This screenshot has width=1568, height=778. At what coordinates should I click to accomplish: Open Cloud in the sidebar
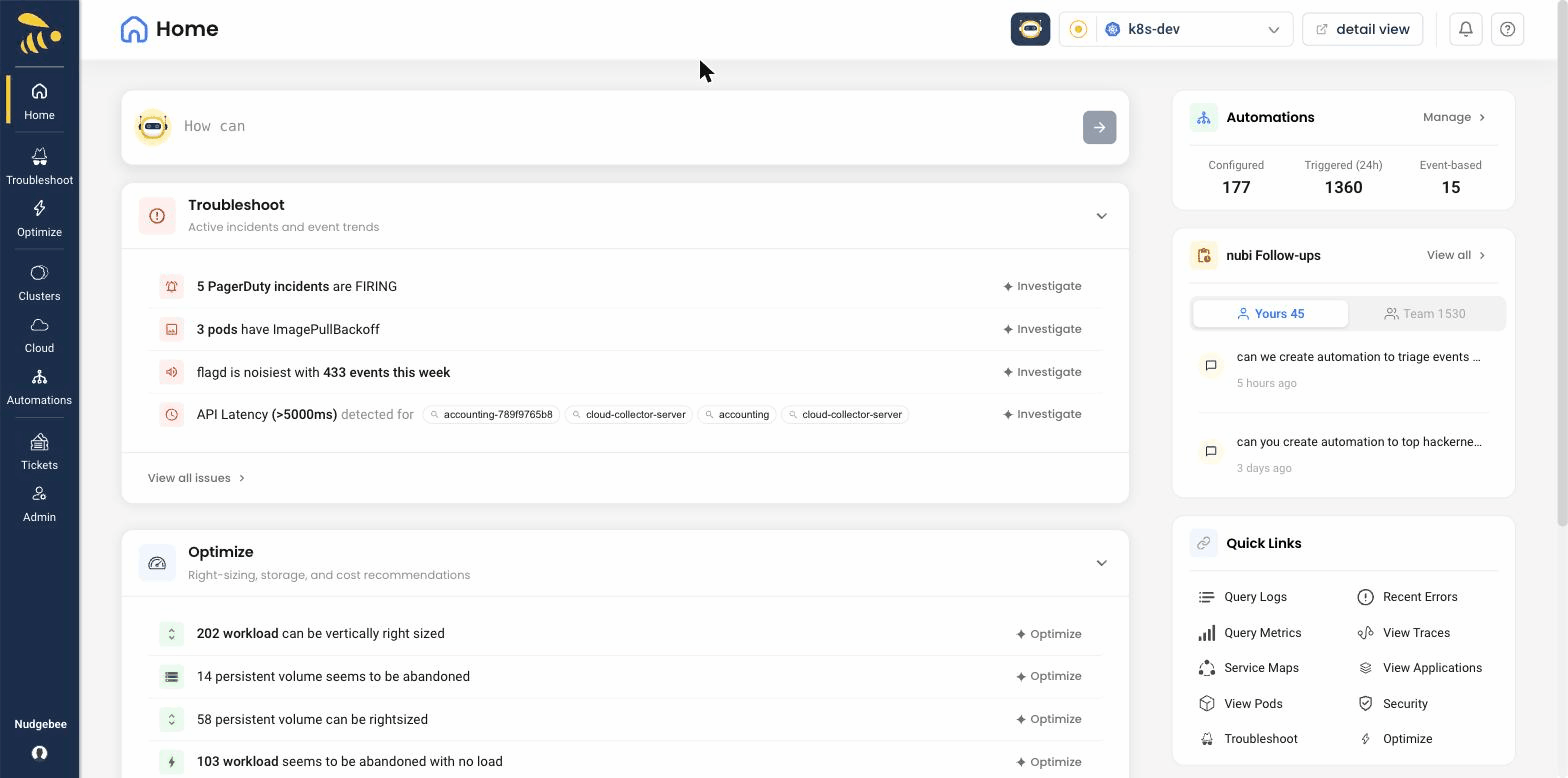coord(39,335)
